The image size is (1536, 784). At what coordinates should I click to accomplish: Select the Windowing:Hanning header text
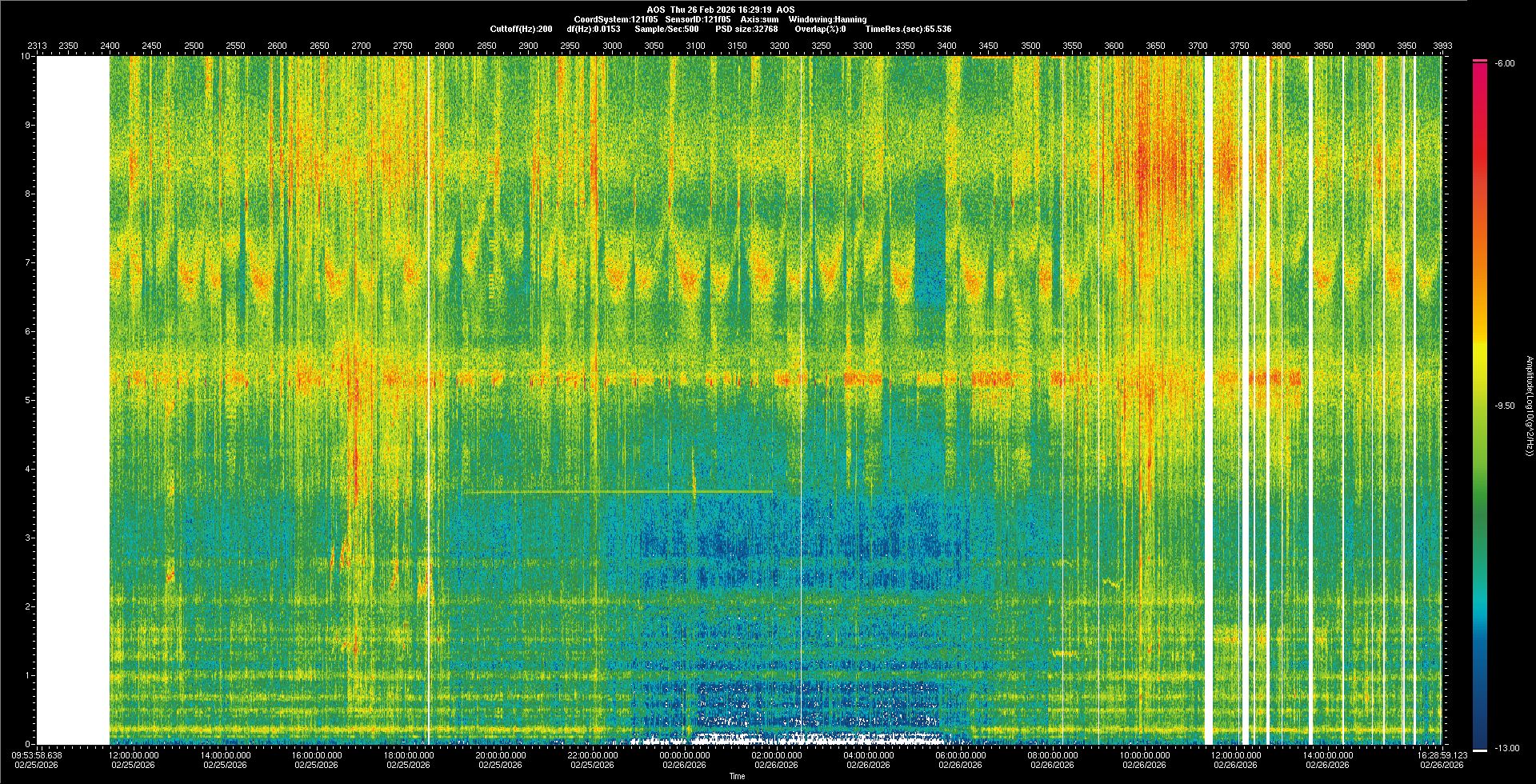coord(827,19)
